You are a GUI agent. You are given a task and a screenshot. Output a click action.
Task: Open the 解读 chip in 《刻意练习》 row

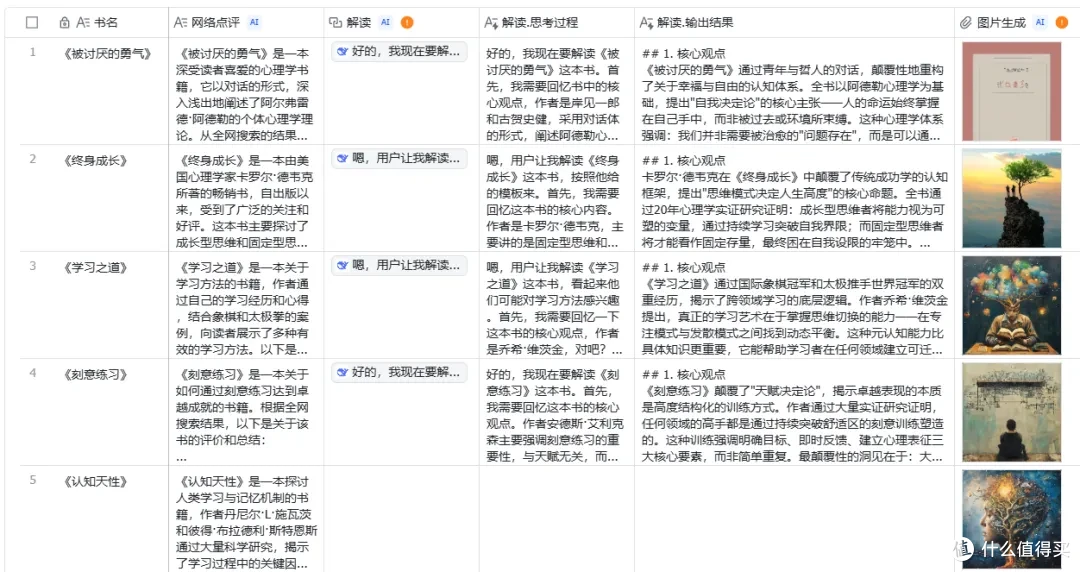399,372
